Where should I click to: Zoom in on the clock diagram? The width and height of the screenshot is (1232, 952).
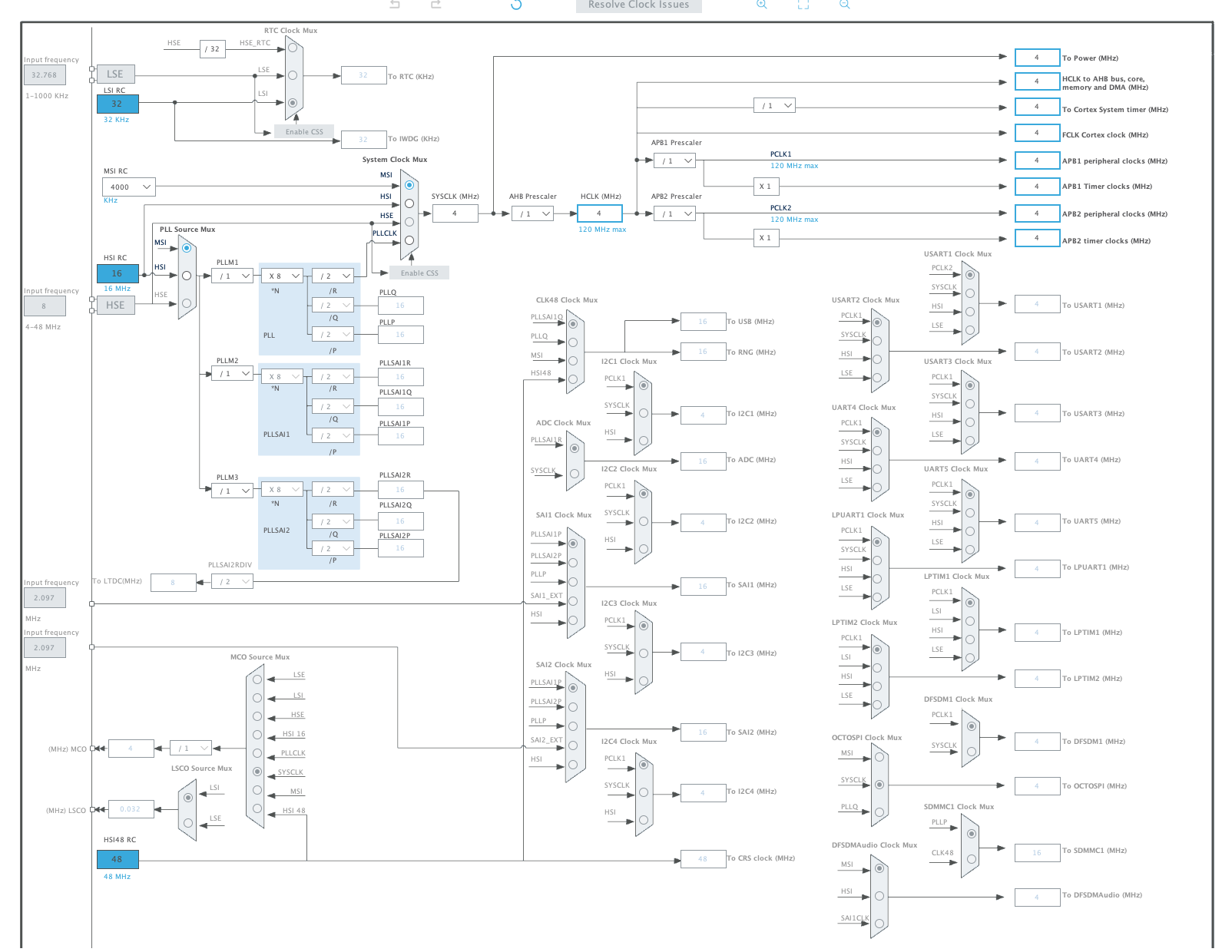(x=762, y=5)
